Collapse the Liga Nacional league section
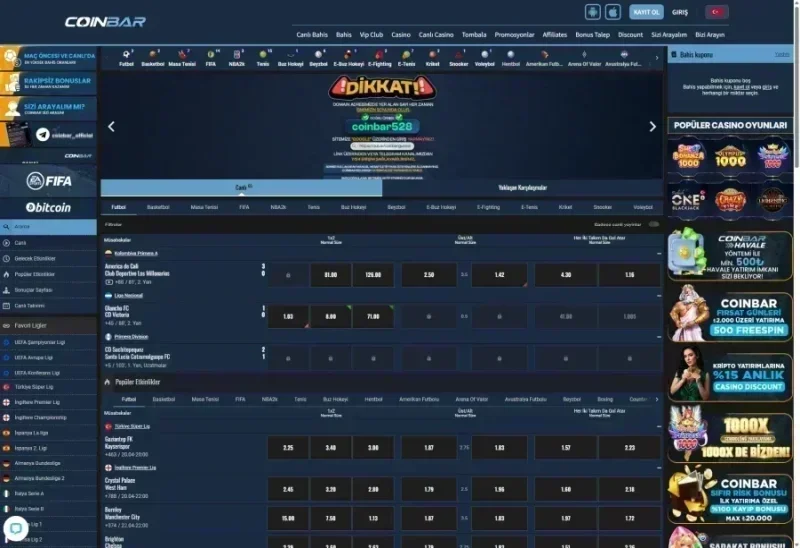 (659, 295)
